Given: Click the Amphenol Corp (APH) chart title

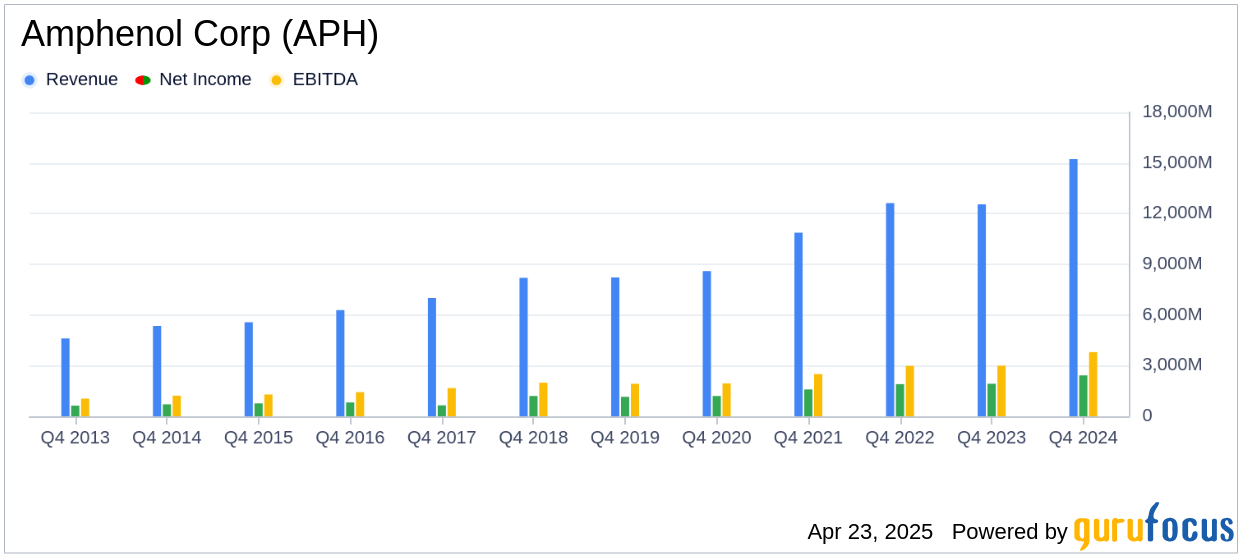Looking at the screenshot, I should [x=200, y=35].
